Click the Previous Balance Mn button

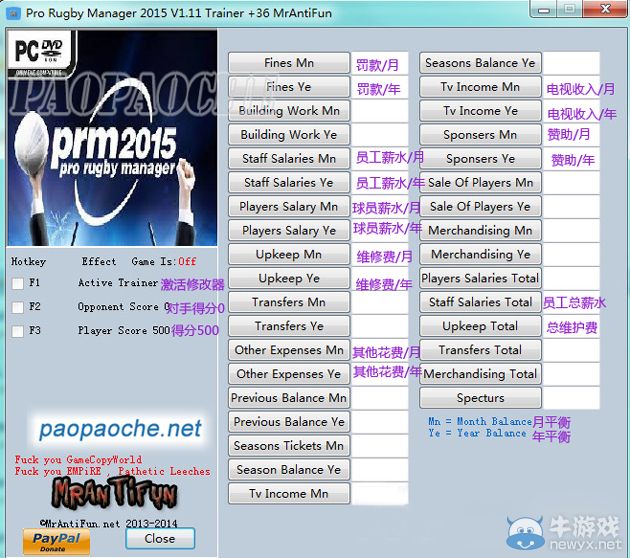(289, 398)
